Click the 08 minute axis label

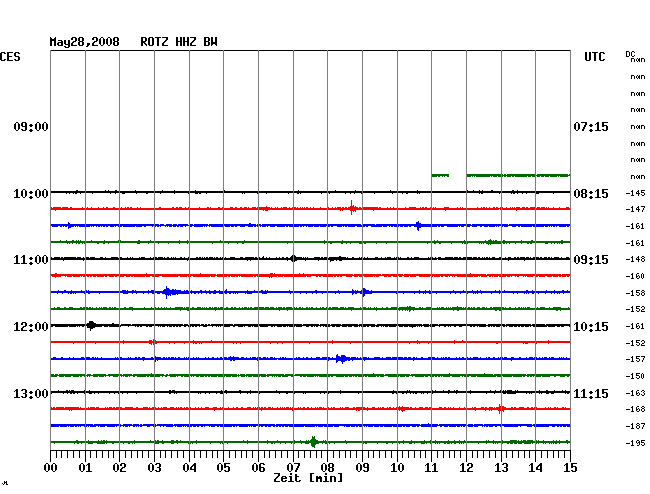pyautogui.click(x=327, y=468)
